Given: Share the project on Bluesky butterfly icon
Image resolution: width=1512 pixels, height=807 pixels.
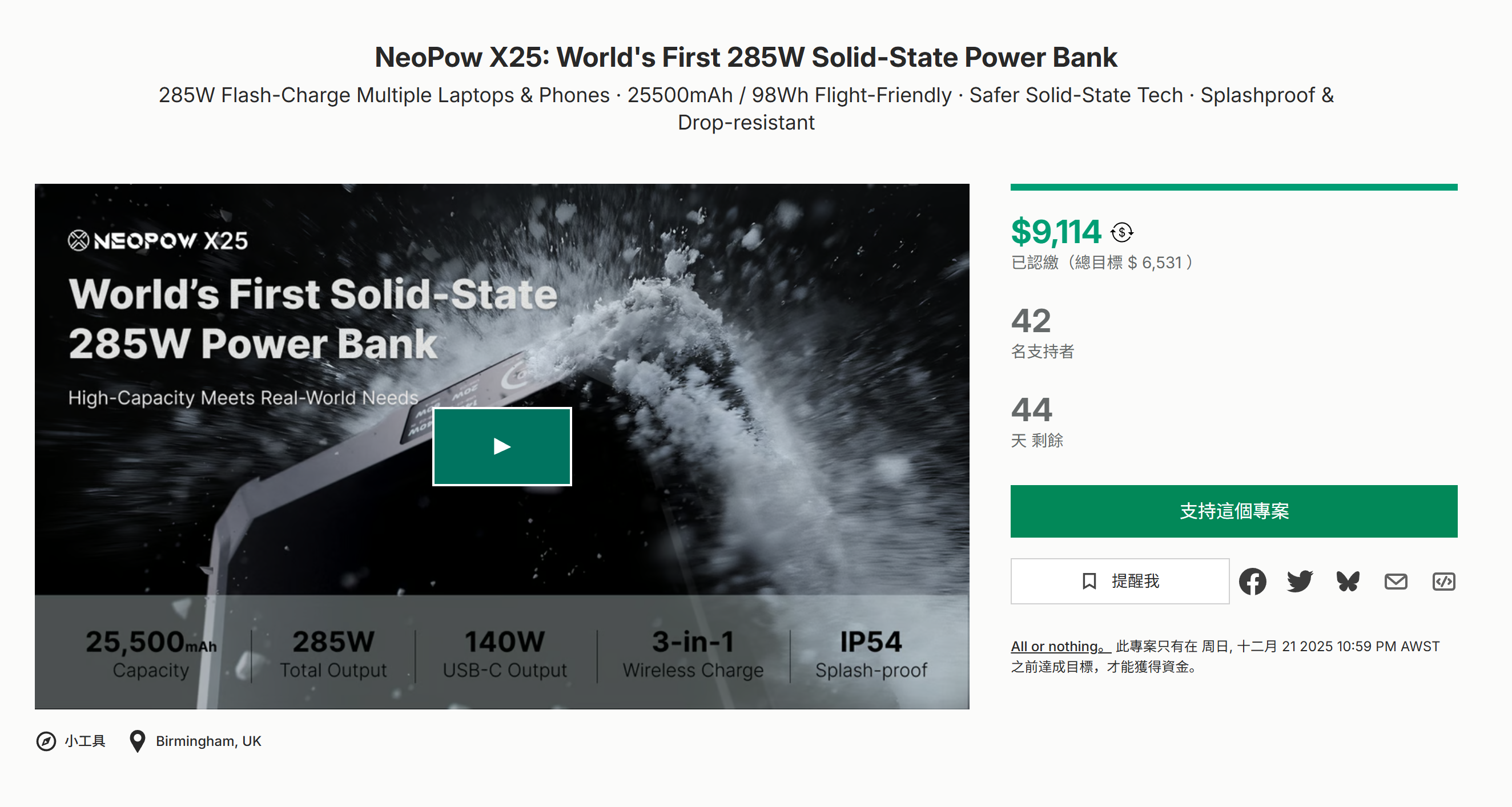Looking at the screenshot, I should tap(1348, 581).
